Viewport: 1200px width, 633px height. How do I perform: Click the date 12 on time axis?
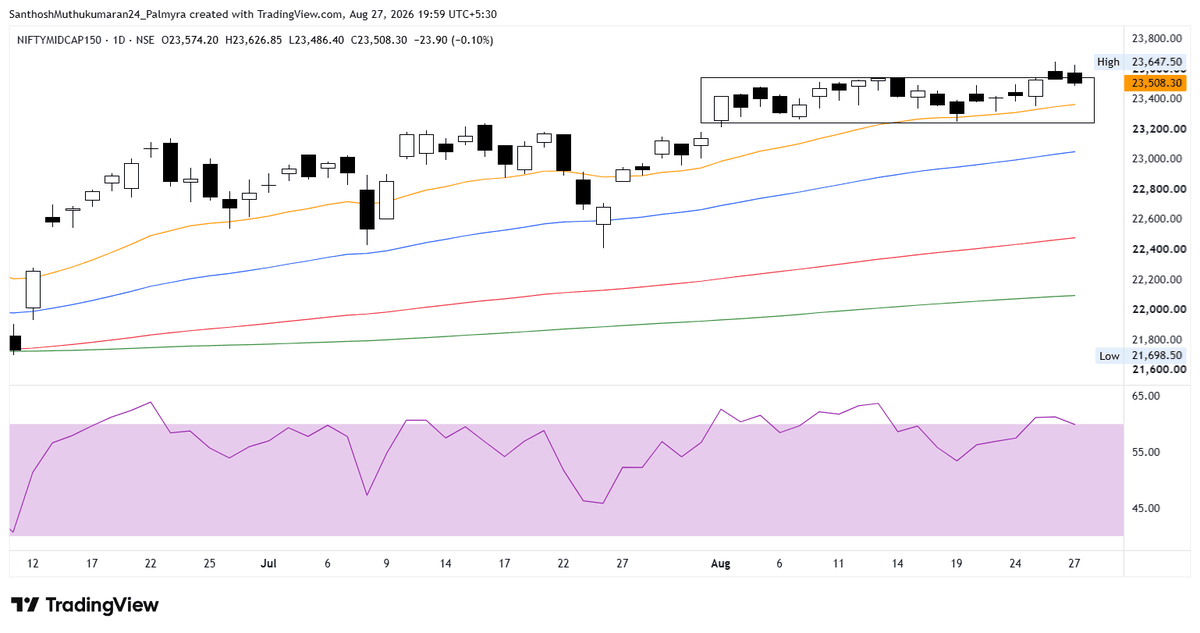point(33,564)
